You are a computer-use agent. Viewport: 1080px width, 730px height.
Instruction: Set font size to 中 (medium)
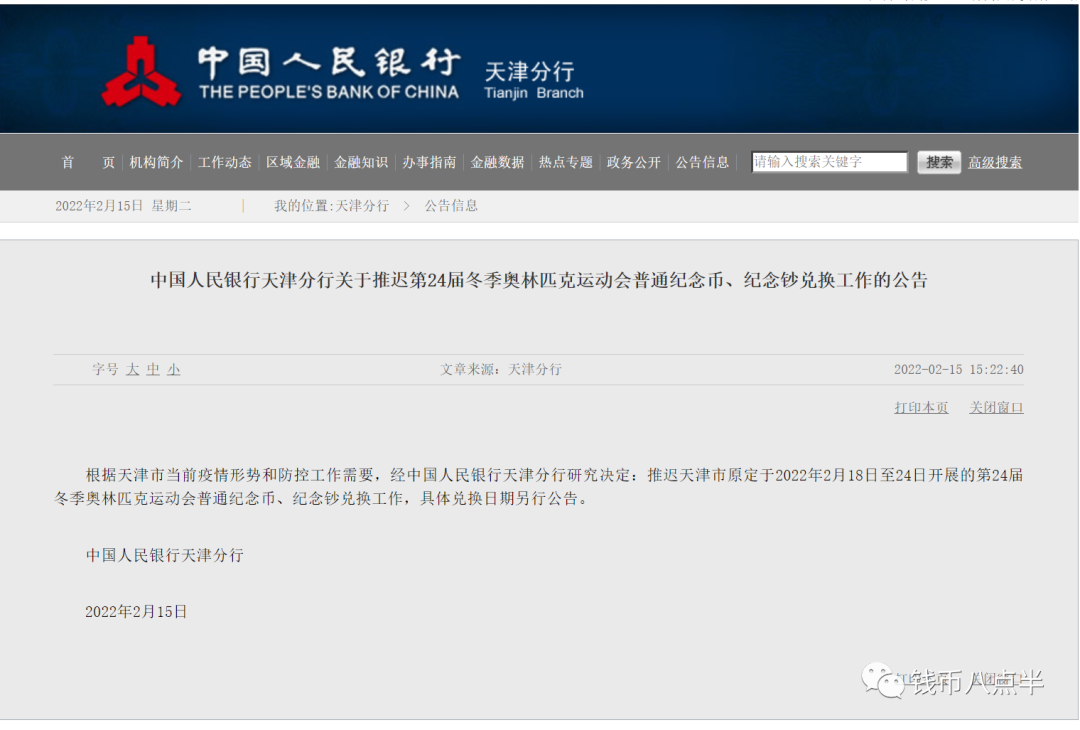click(153, 370)
